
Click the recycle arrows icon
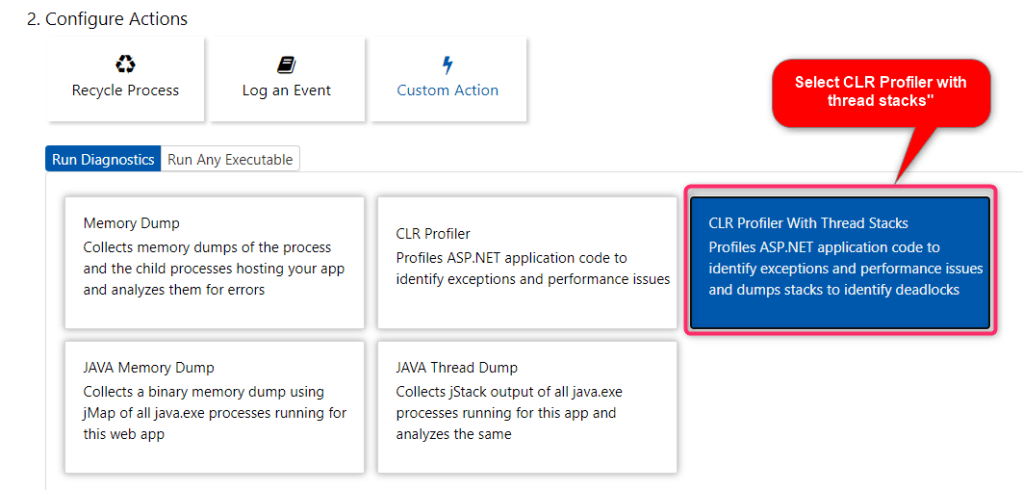[x=125, y=65]
